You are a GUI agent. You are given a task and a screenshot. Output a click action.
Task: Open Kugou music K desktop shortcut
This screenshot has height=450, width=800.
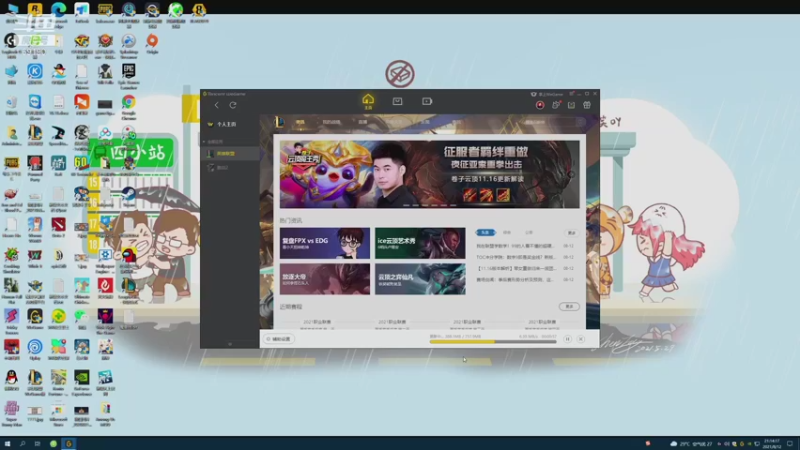tap(35, 74)
